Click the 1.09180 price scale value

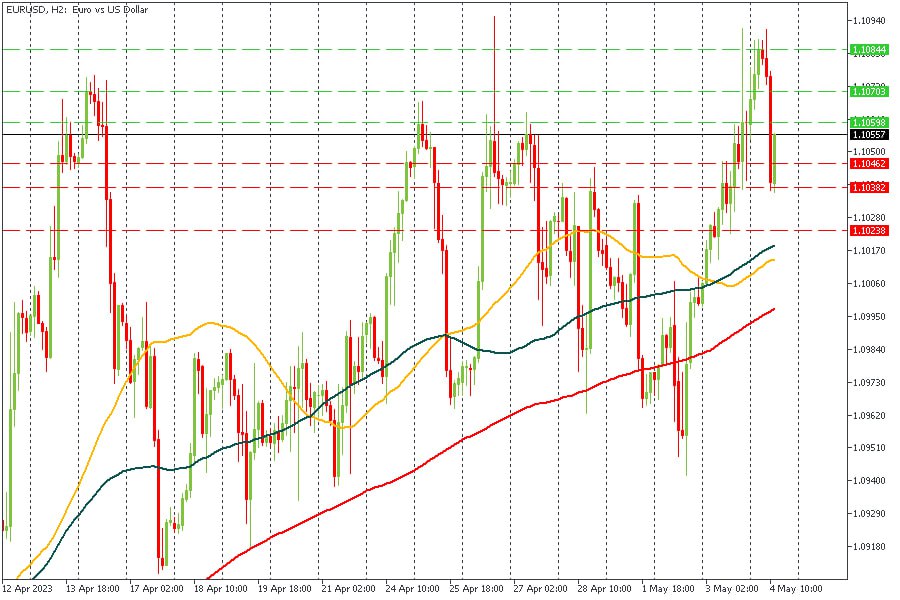(869, 547)
